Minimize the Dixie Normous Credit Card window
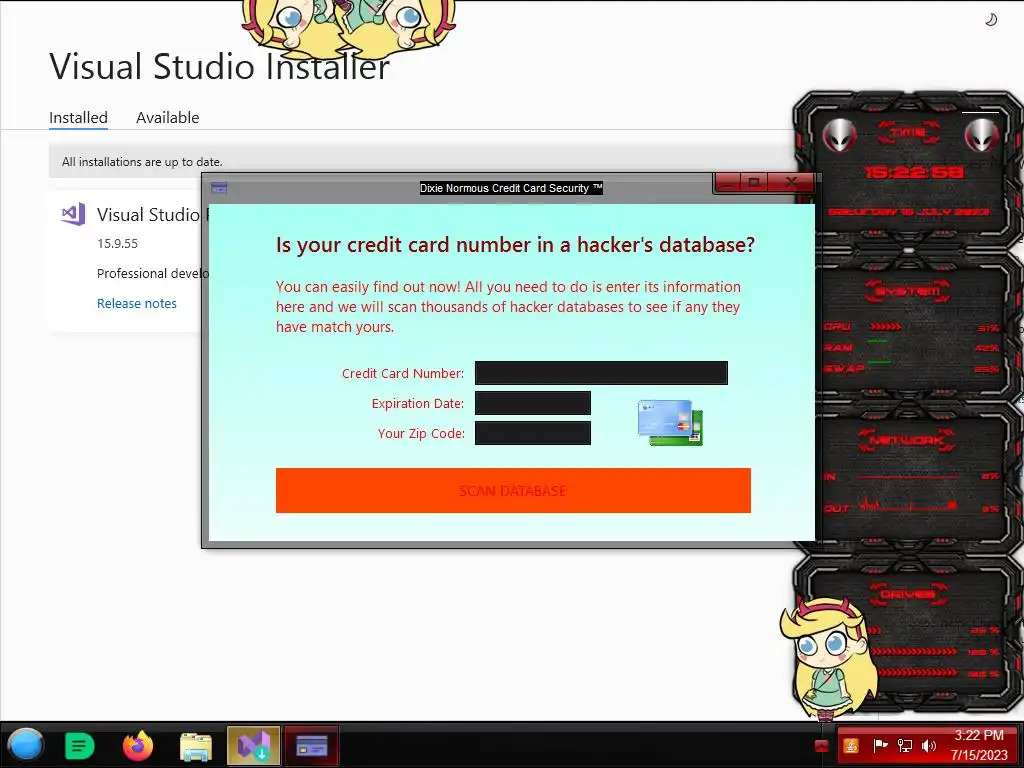The height and width of the screenshot is (768, 1024). (728, 182)
